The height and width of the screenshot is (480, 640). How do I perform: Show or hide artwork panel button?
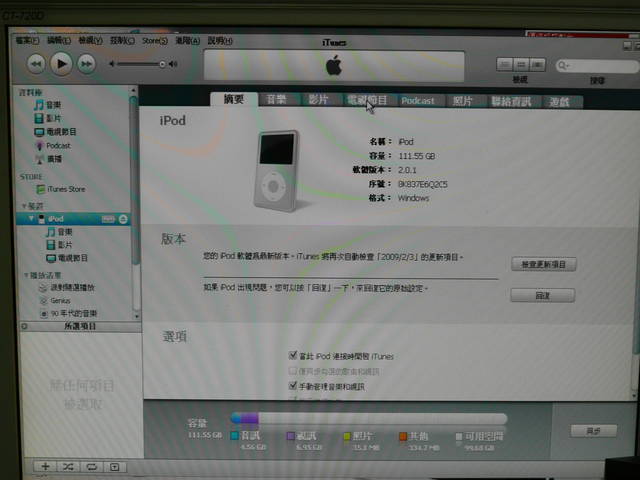coord(115,467)
